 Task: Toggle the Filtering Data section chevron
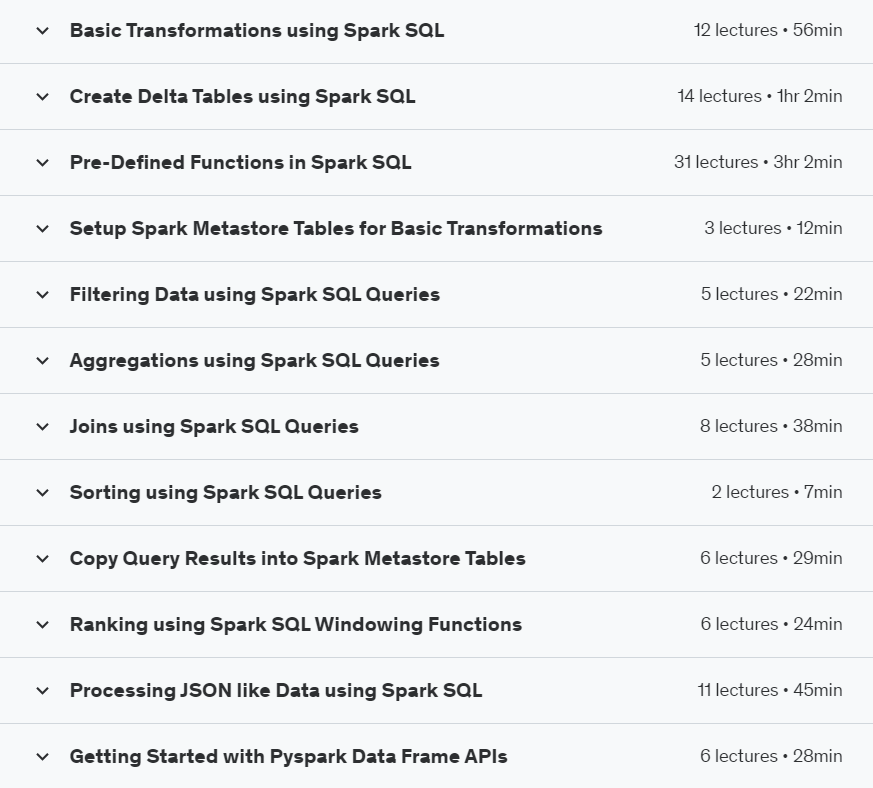pos(42,295)
